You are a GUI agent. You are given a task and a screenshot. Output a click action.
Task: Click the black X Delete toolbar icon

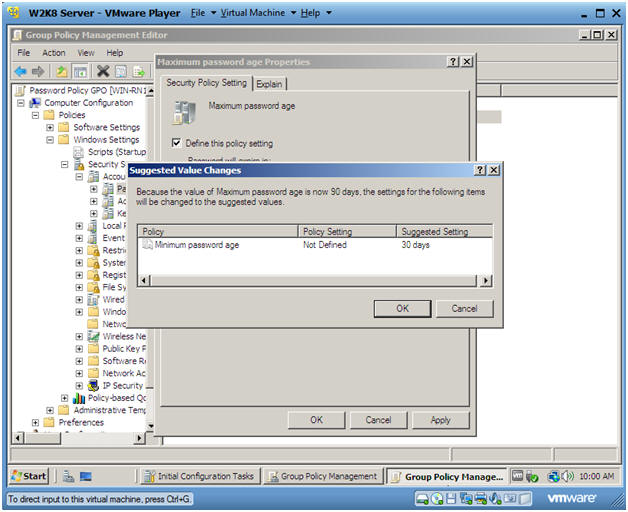coord(103,71)
